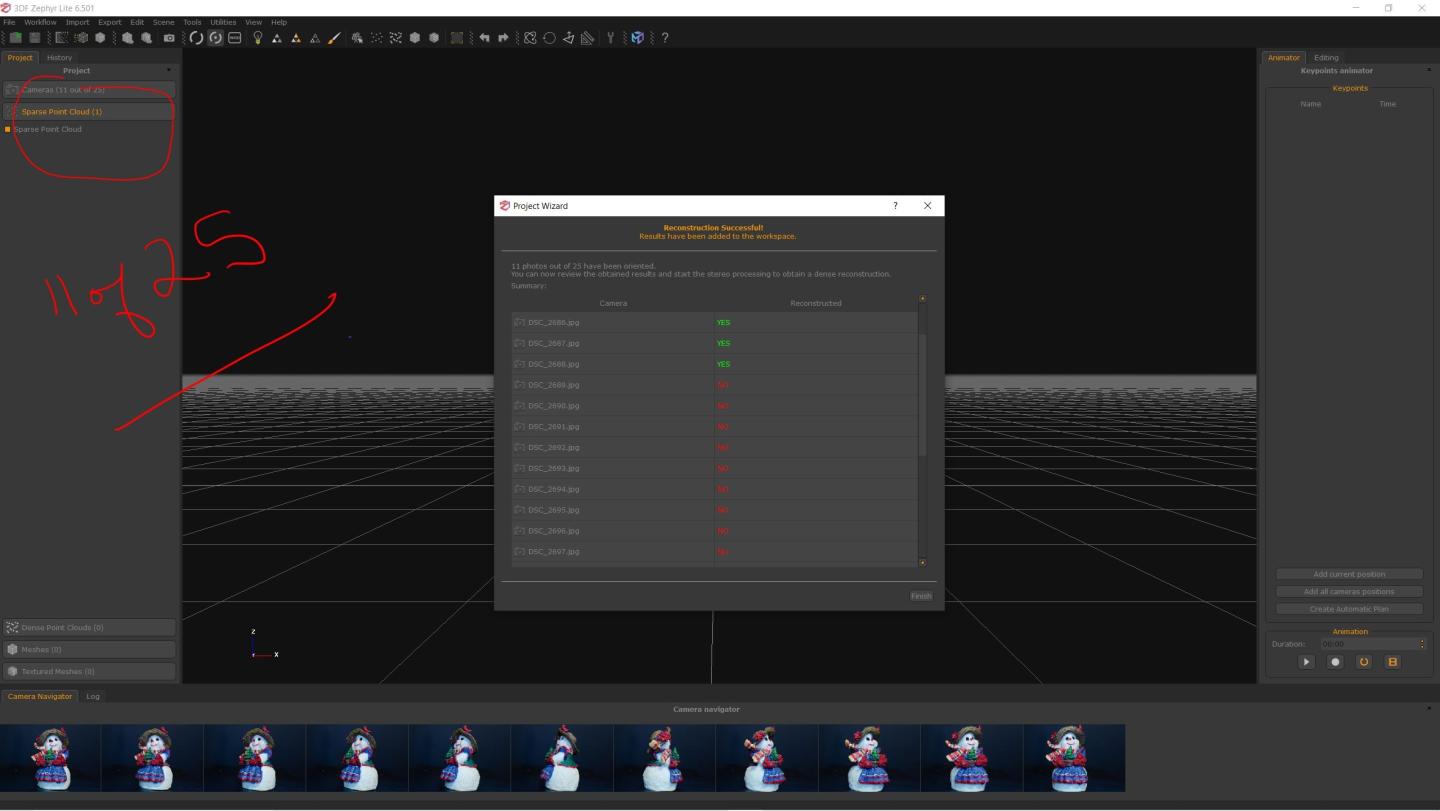Click the bounding box icon beside undo
This screenshot has width=1440, height=811.
(x=456, y=38)
